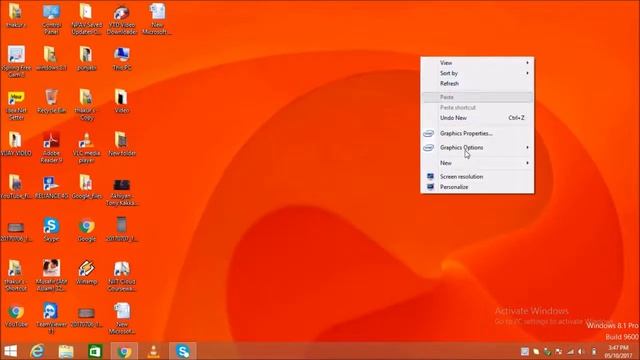Open the volume speaker tray icon
Image resolution: width=640 pixels, height=360 pixels.
point(582,351)
